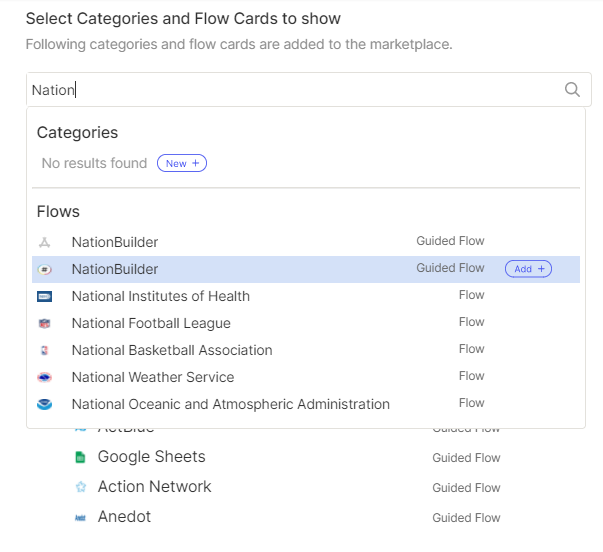Click the New + category button
Viewport: 603px width, 552px height.
[182, 163]
